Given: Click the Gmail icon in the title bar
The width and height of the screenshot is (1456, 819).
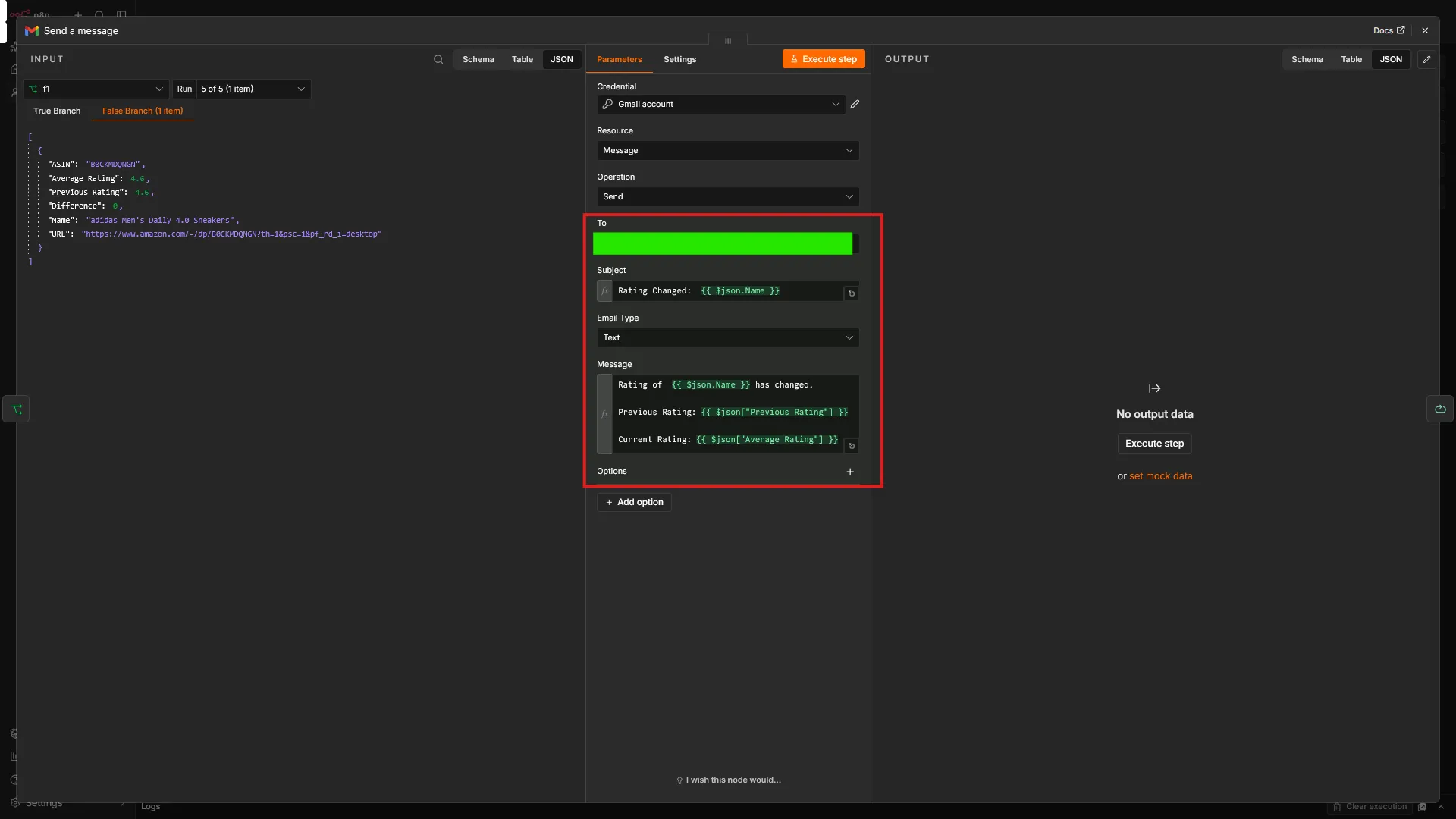Looking at the screenshot, I should tap(32, 30).
